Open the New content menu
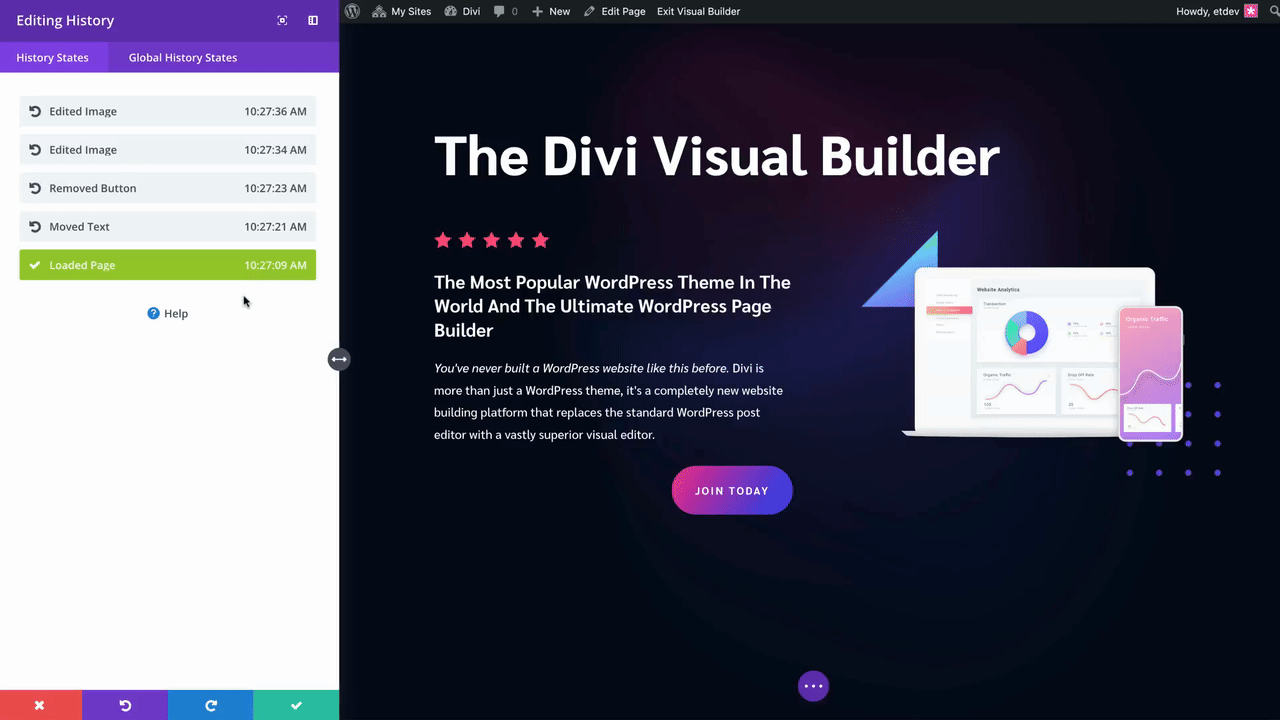The width and height of the screenshot is (1280, 720). [x=551, y=11]
